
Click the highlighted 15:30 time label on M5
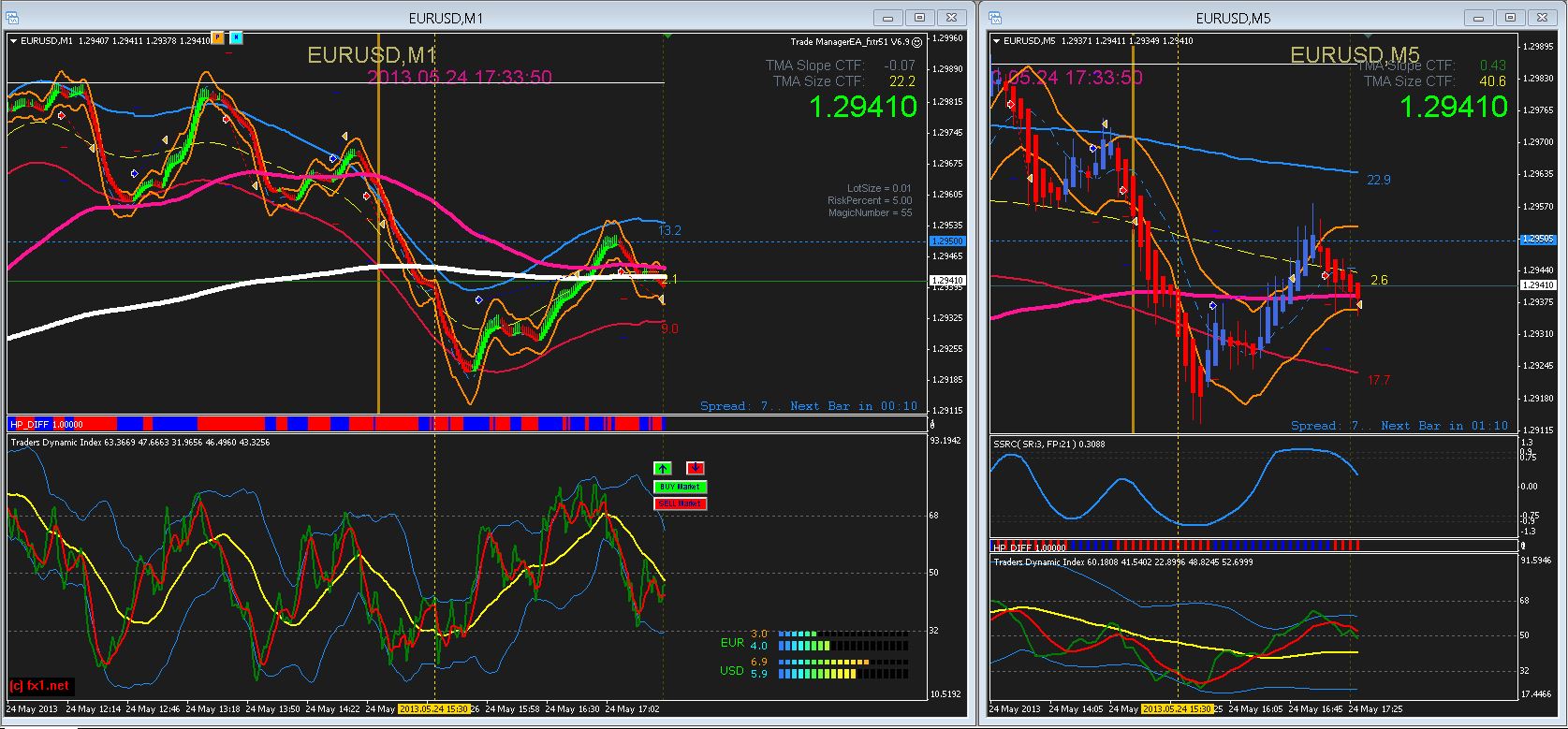pos(1179,708)
